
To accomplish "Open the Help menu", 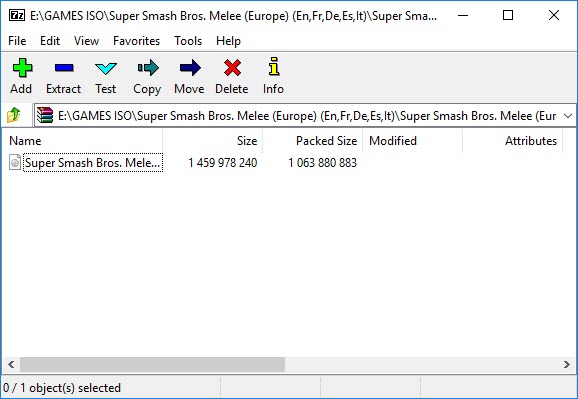I will [x=228, y=41].
